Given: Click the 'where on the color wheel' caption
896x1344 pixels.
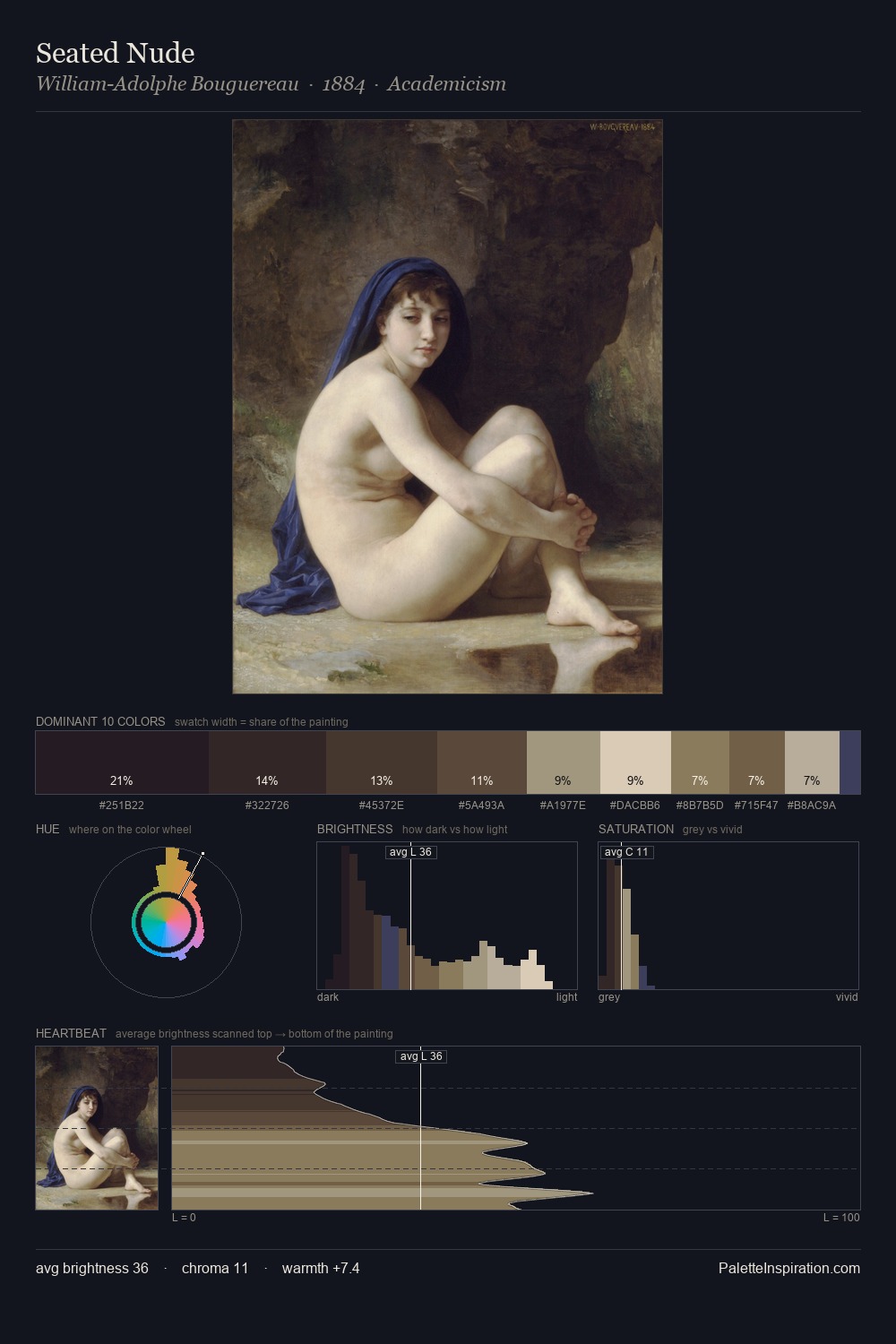Looking at the screenshot, I should pyautogui.click(x=130, y=830).
